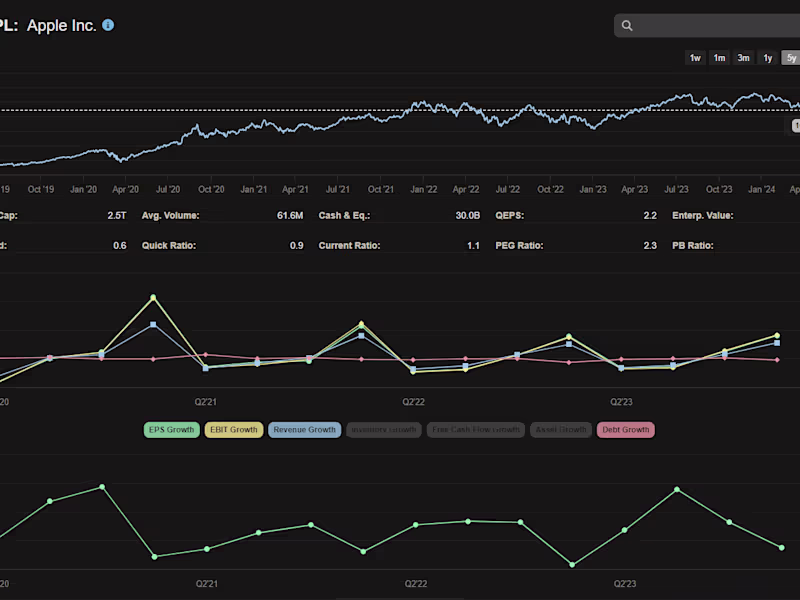Viewport: 800px width, 600px height.
Task: Switch to the 1m time range
Action: pyautogui.click(x=719, y=58)
